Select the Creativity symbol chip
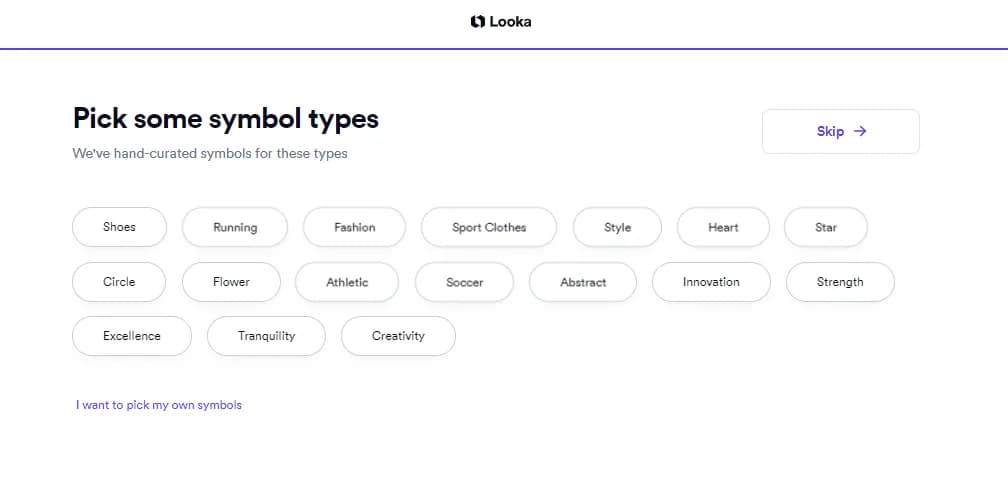1008x478 pixels. (x=398, y=336)
